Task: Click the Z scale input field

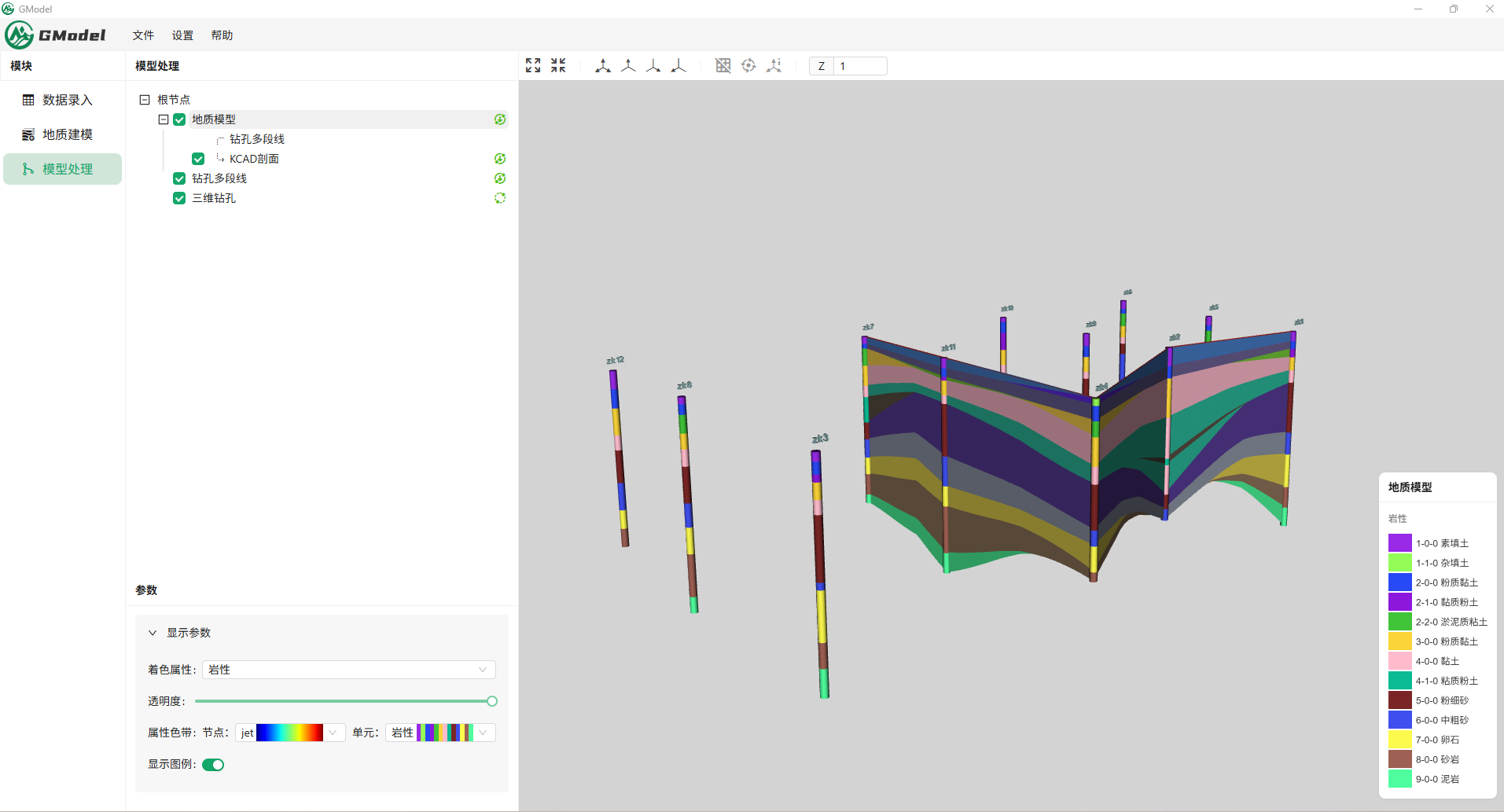Action: pos(860,66)
